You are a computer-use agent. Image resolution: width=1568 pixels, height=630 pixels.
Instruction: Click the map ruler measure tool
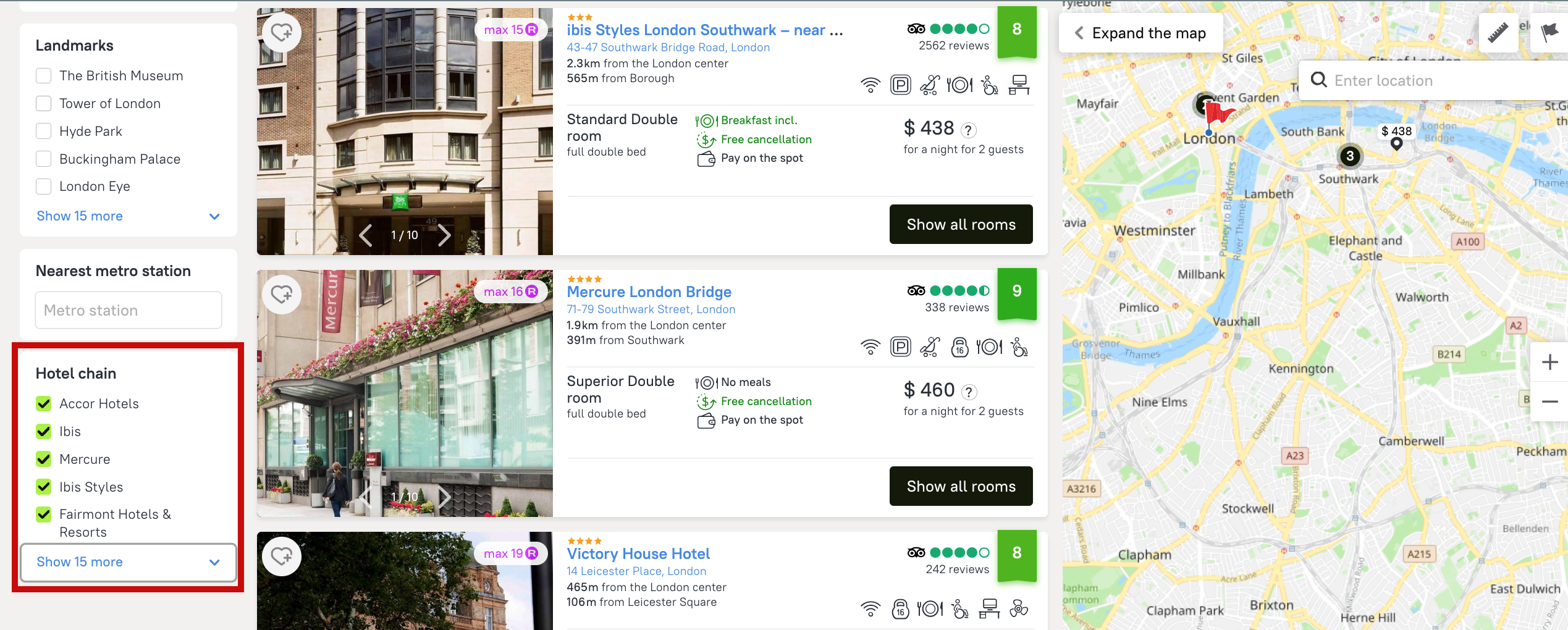point(1498,33)
